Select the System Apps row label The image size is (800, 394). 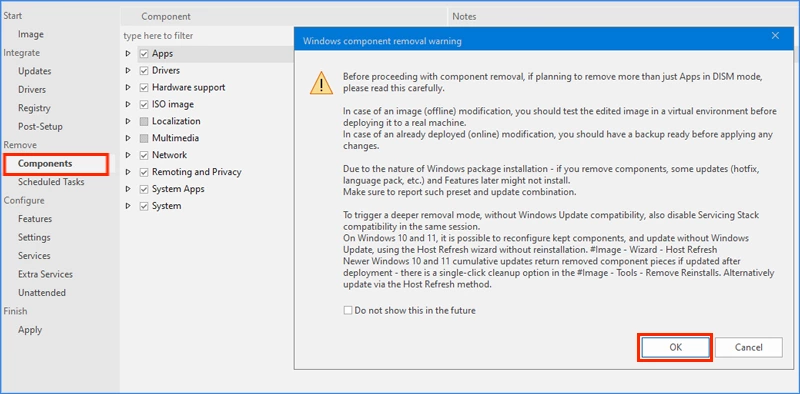(x=178, y=189)
